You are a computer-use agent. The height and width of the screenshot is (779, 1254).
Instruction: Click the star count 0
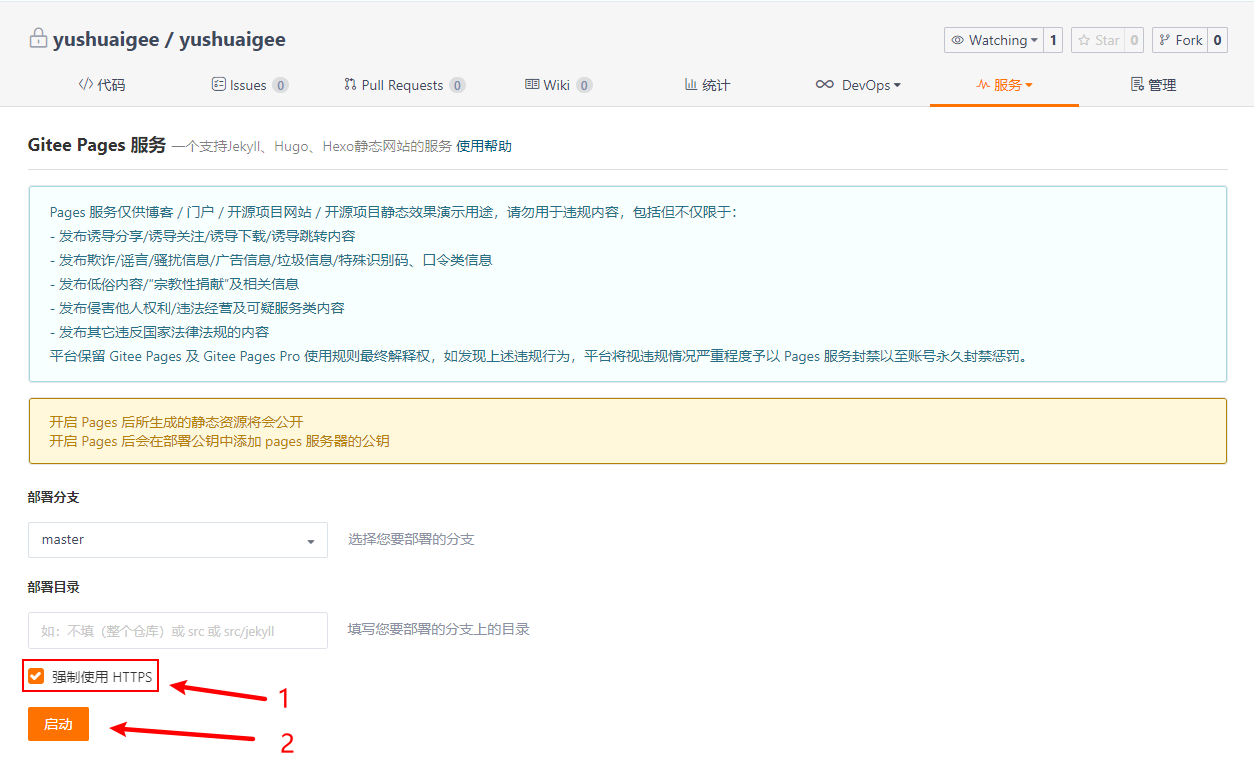1133,40
